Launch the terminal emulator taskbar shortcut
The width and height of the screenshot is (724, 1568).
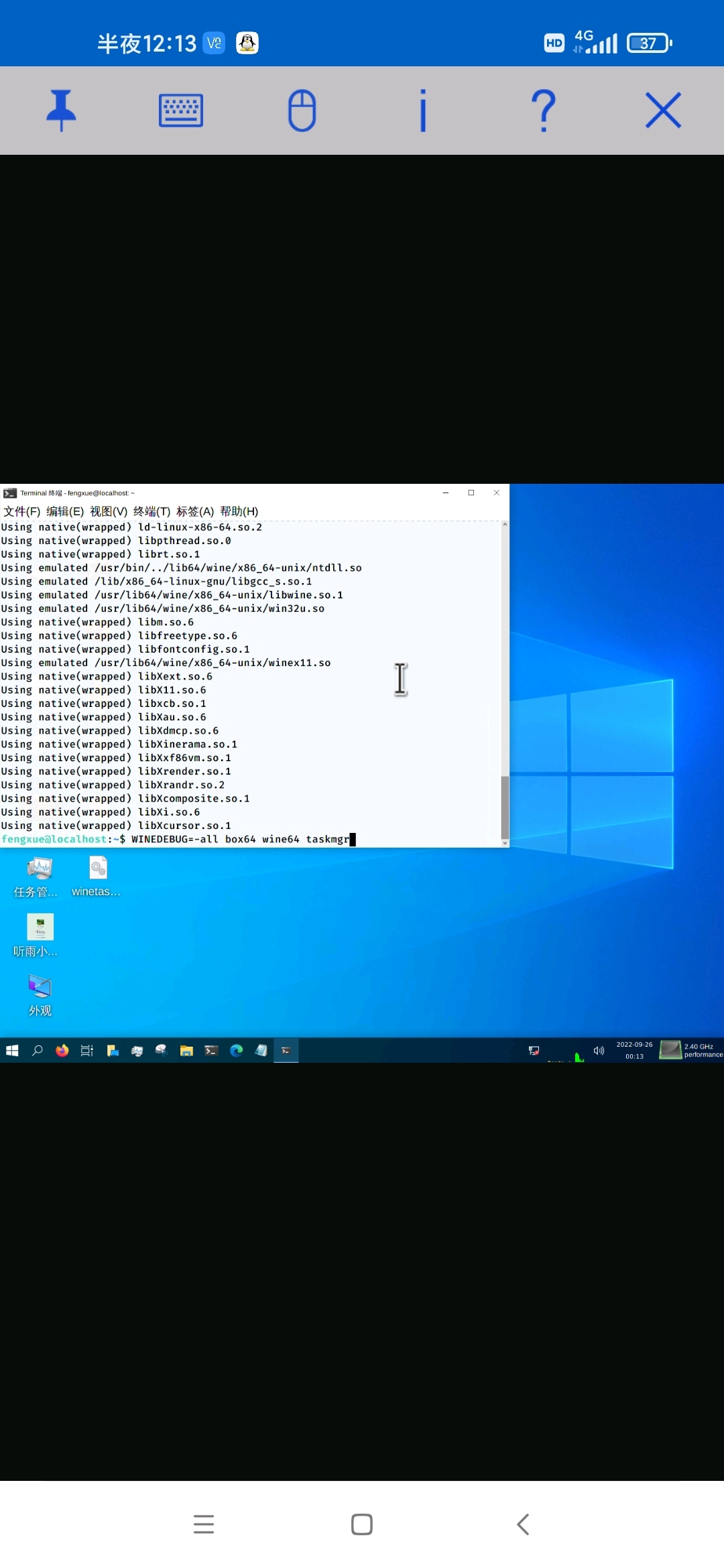[x=211, y=1051]
